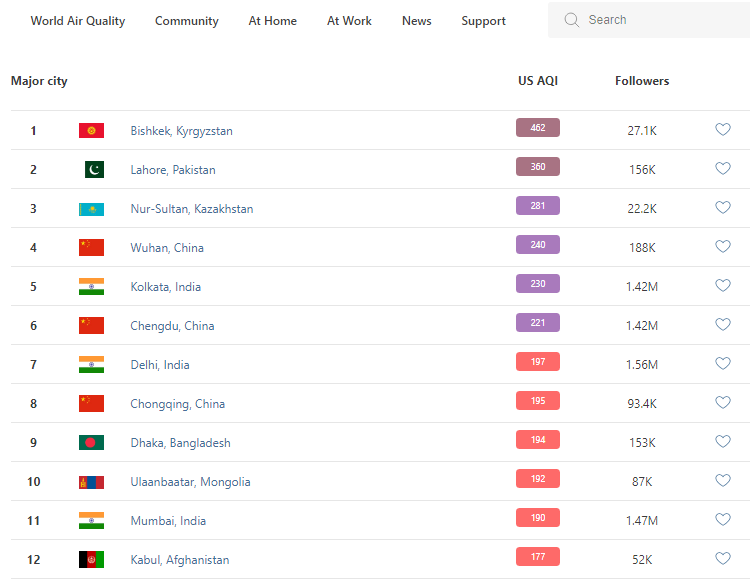Click the US AQI column header
This screenshot has width=750, height=581.
(538, 81)
